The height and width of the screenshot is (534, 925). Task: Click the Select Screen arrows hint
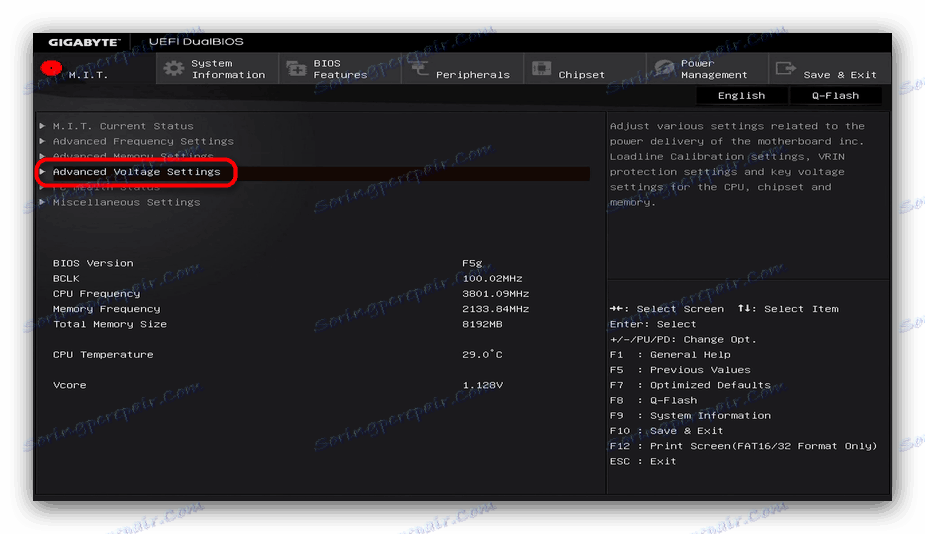(x=667, y=309)
